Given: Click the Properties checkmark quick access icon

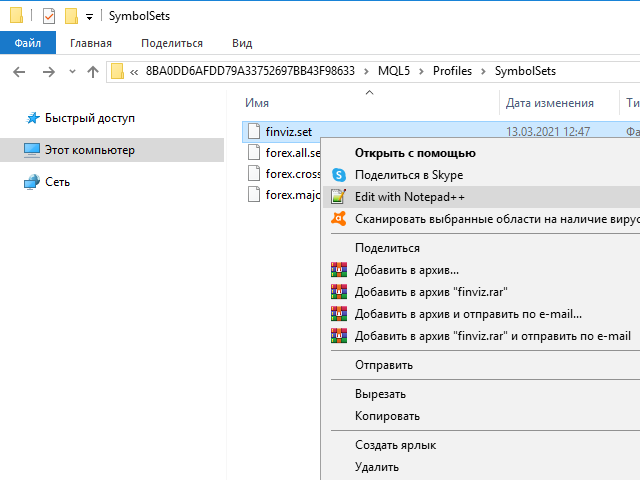Looking at the screenshot, I should (49, 16).
